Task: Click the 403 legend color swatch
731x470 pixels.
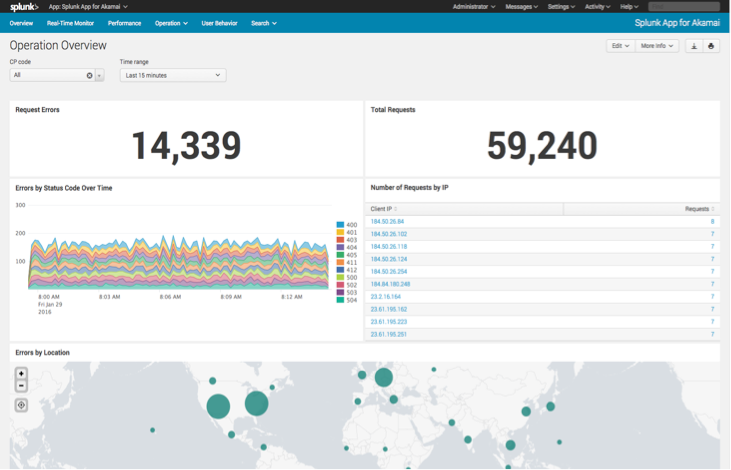Action: (340, 240)
